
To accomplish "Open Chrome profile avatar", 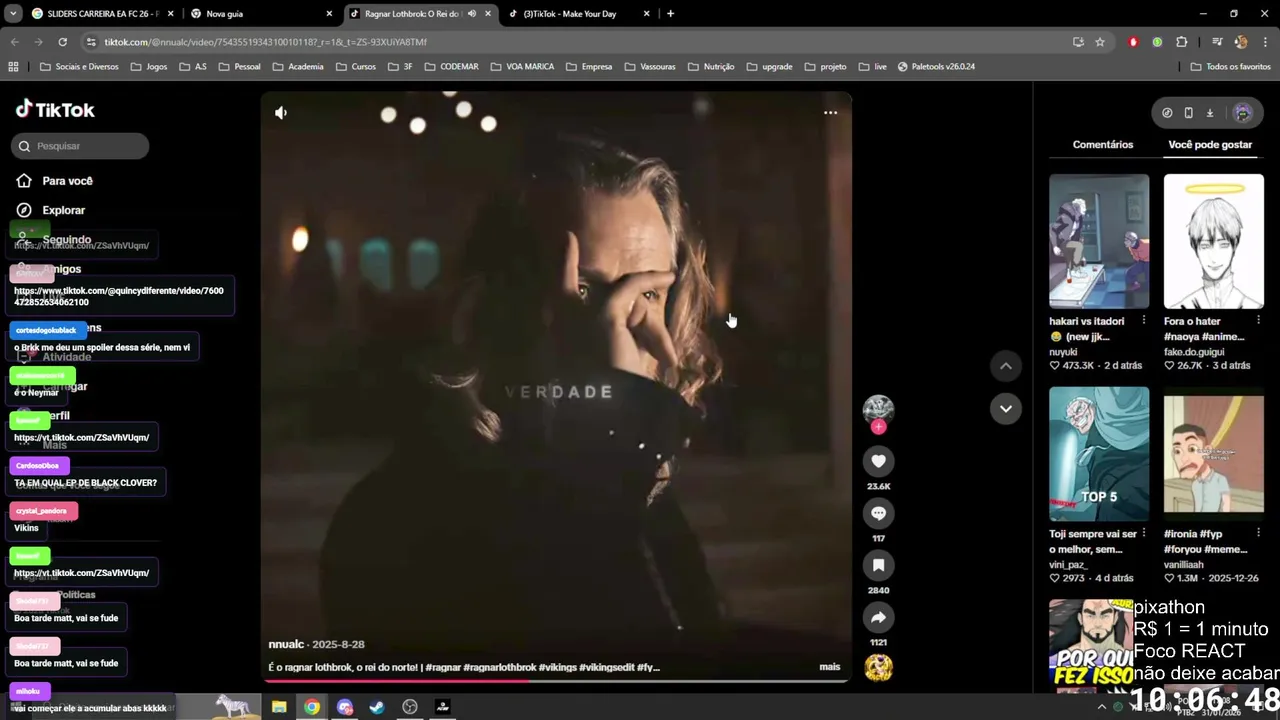I will coord(1241,42).
